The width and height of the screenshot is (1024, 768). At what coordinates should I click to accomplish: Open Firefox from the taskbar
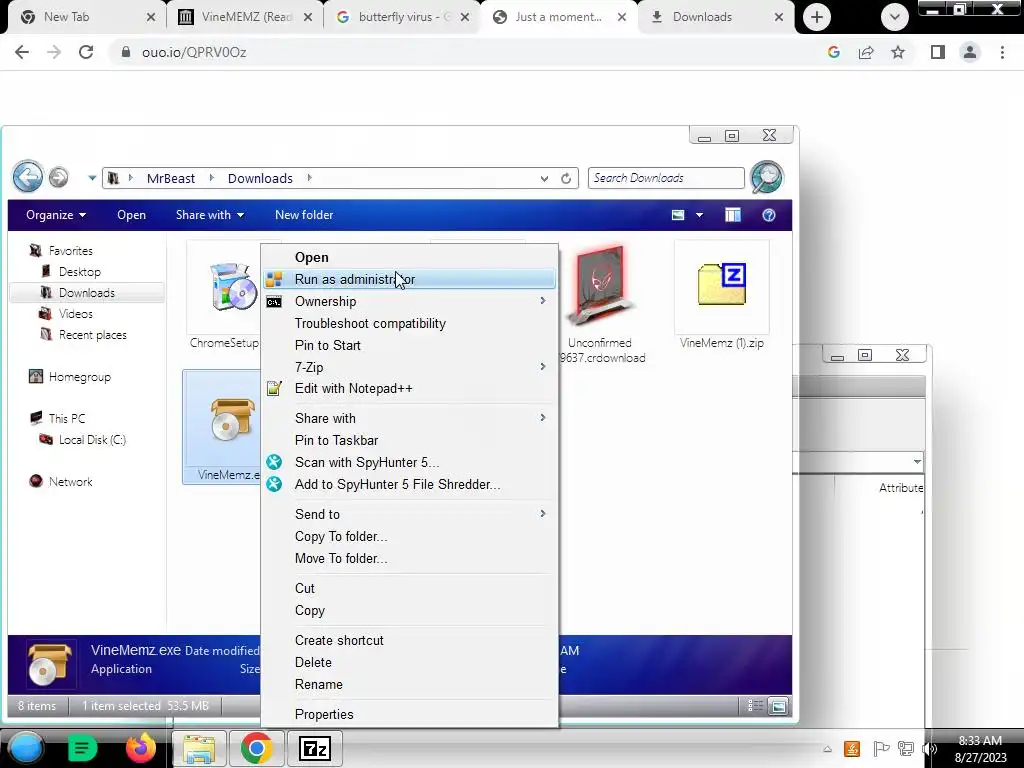point(140,748)
